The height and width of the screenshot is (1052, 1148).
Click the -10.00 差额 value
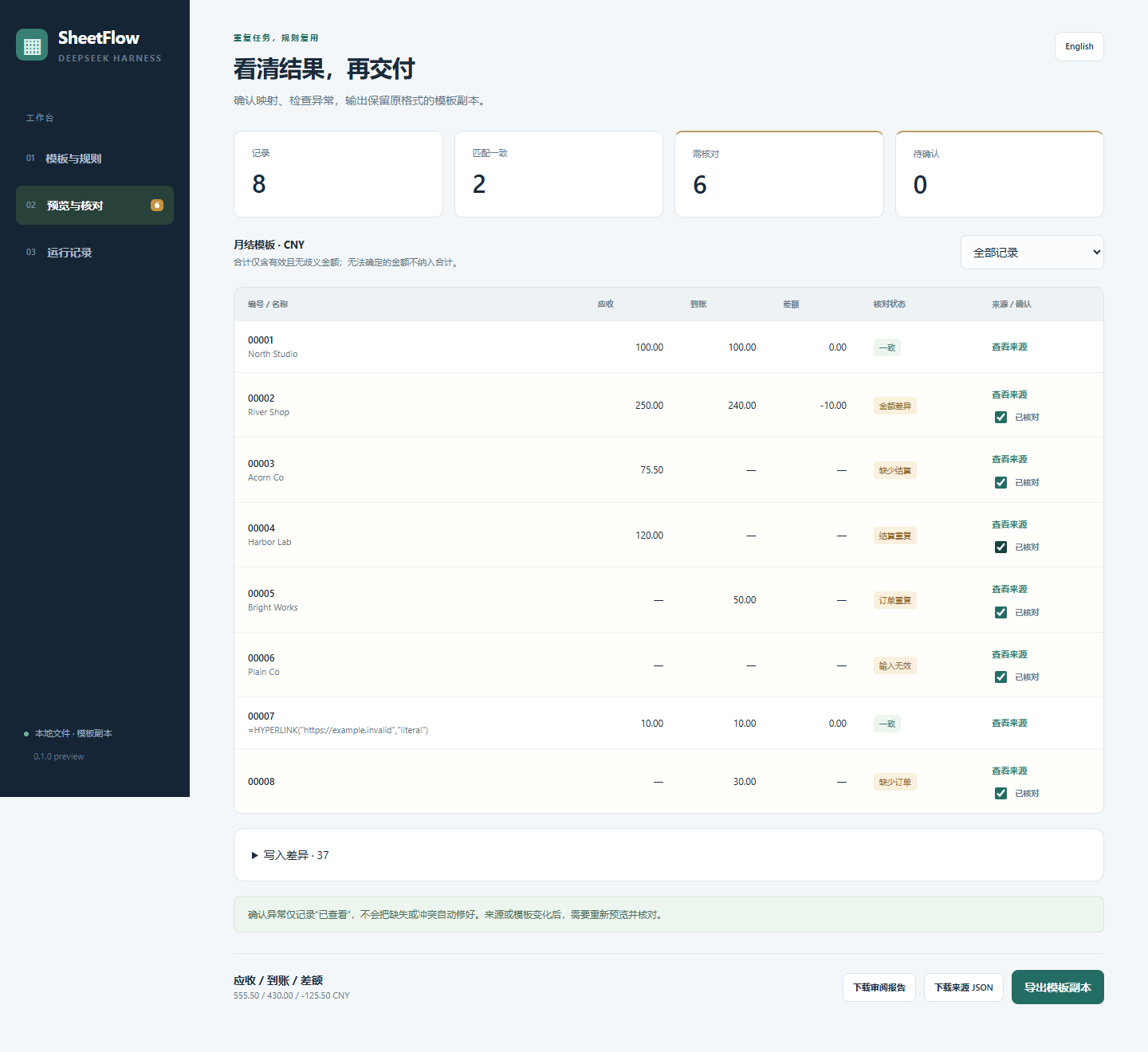[x=833, y=406]
